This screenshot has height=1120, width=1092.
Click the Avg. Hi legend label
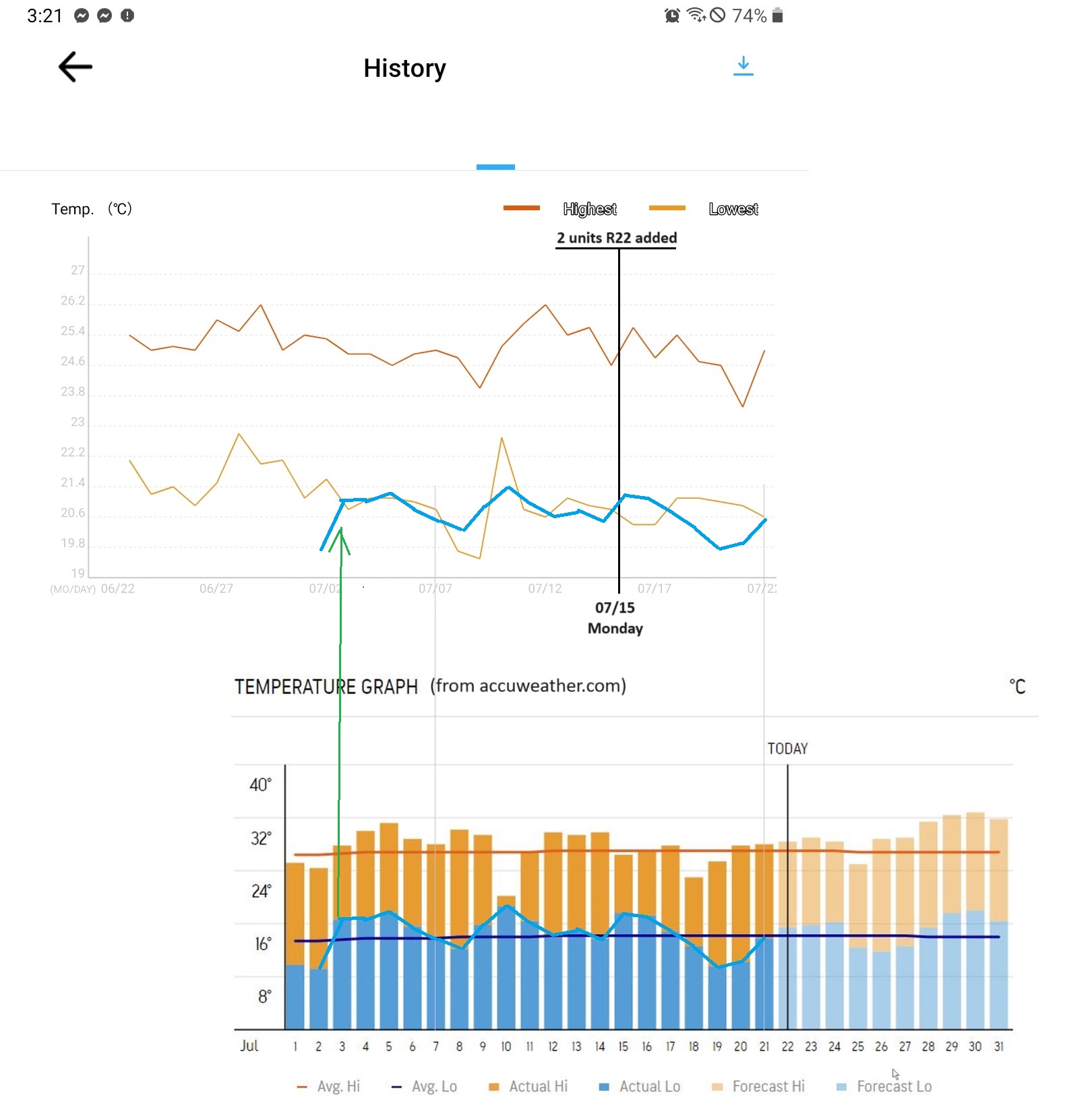(338, 1086)
